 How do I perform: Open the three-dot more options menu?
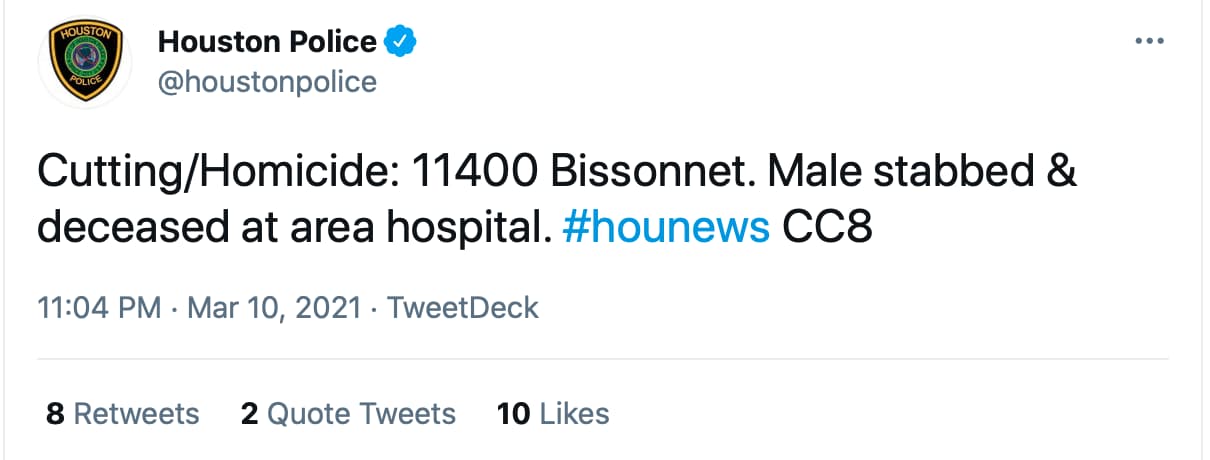pos(1150,42)
